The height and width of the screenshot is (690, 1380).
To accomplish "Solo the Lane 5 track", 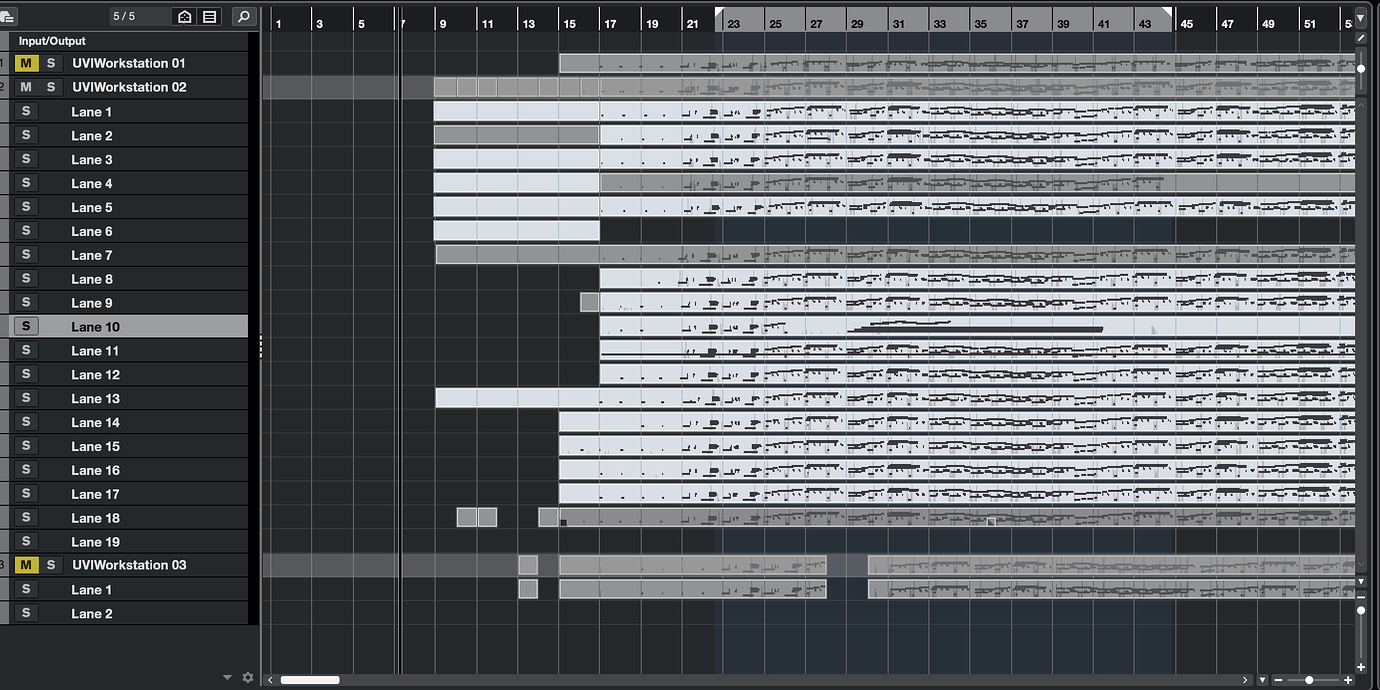I will click(26, 206).
